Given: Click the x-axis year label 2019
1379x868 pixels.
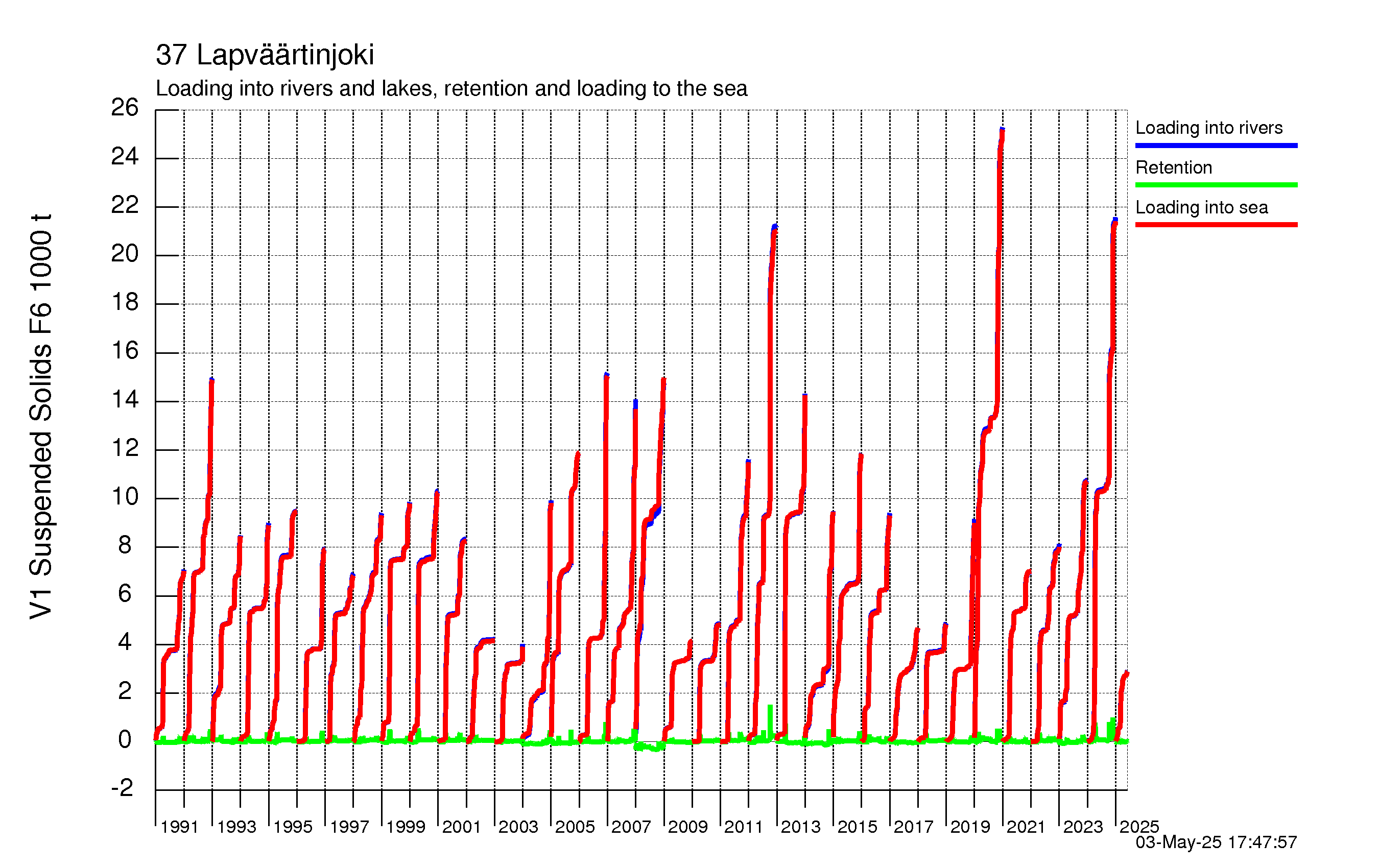Looking at the screenshot, I should click(x=970, y=827).
